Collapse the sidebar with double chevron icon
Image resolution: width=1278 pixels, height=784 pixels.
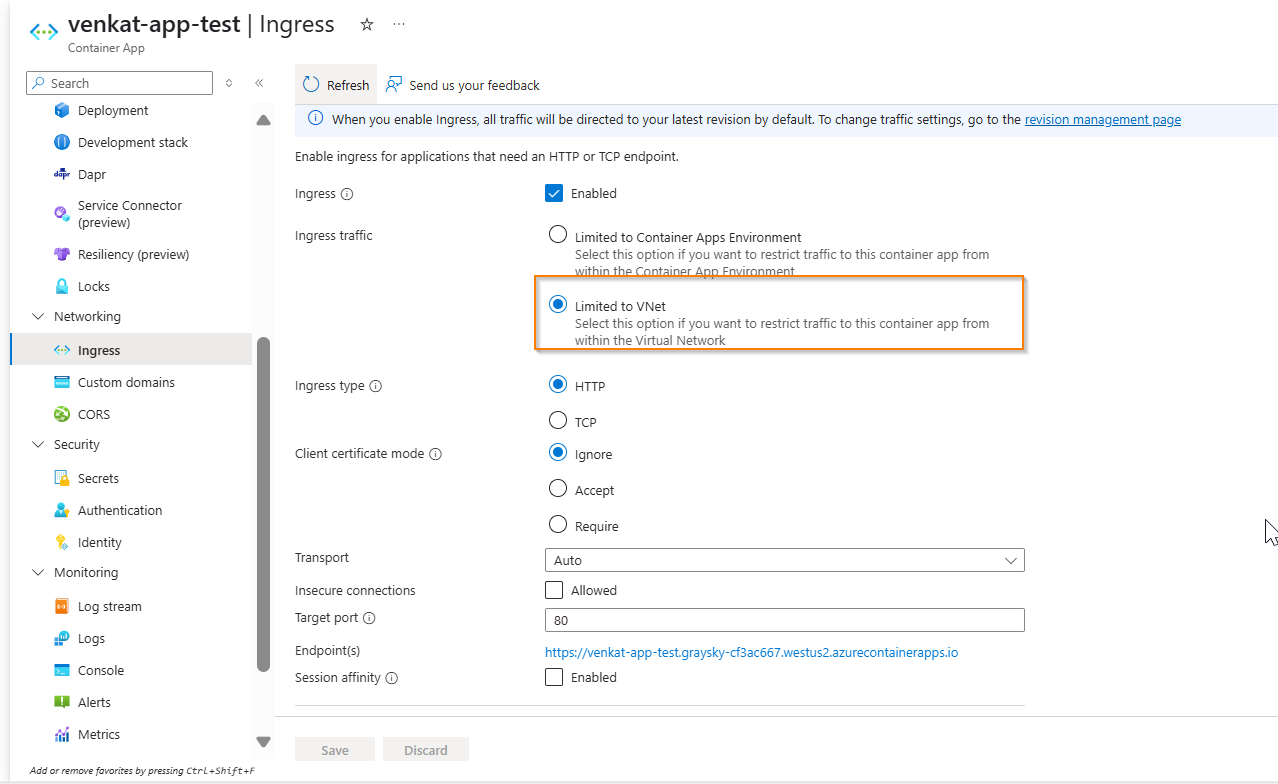(x=259, y=83)
